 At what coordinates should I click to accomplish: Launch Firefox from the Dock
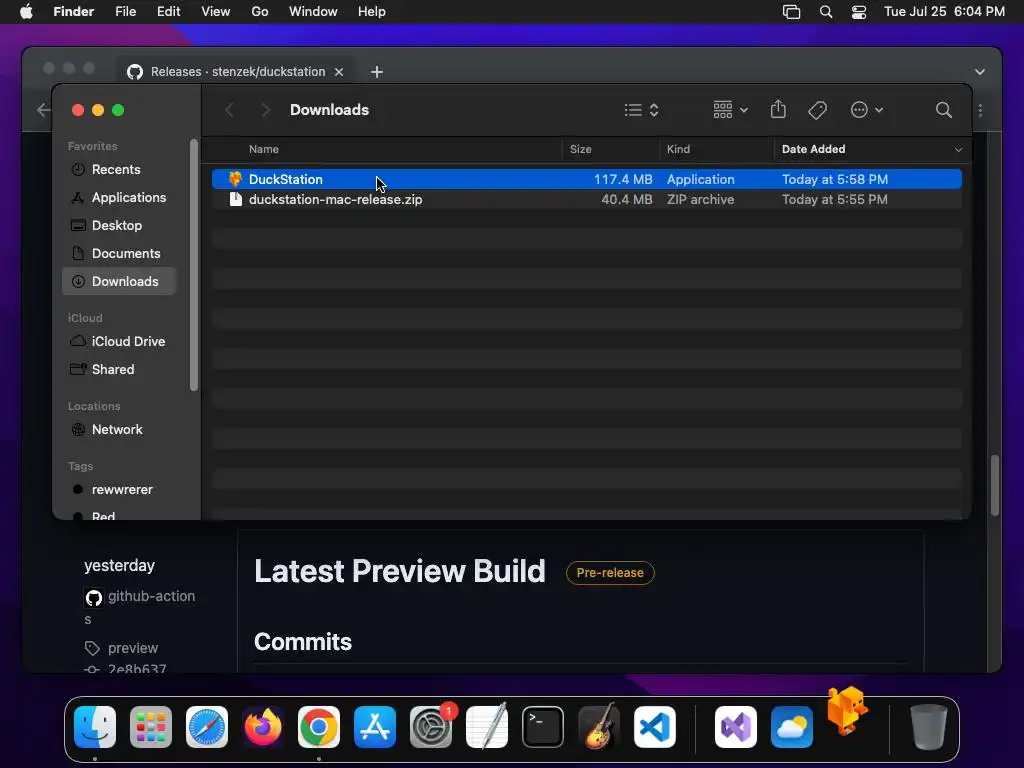click(x=263, y=726)
